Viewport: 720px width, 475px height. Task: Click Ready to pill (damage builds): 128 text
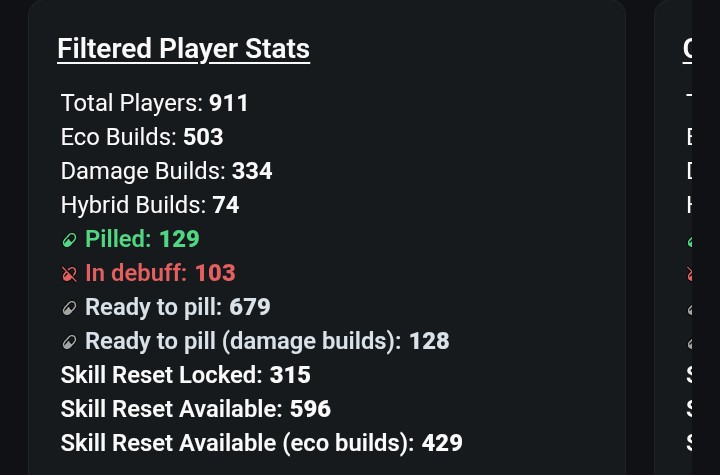tap(267, 341)
